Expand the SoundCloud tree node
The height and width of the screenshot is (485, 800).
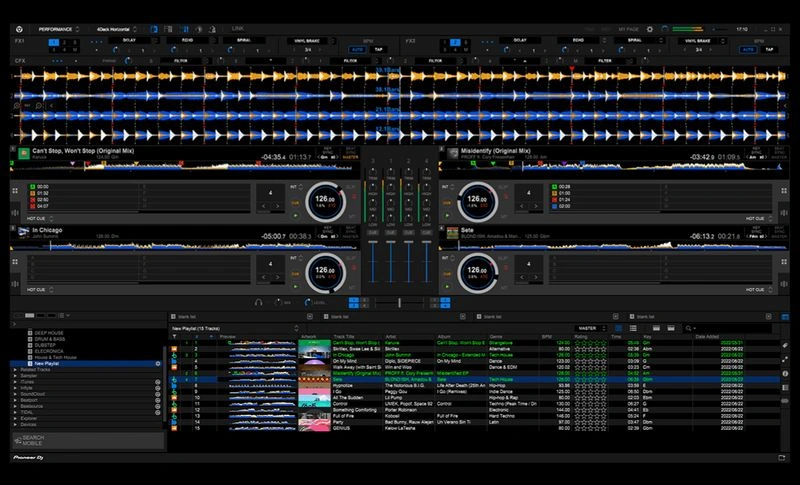[x=15, y=394]
